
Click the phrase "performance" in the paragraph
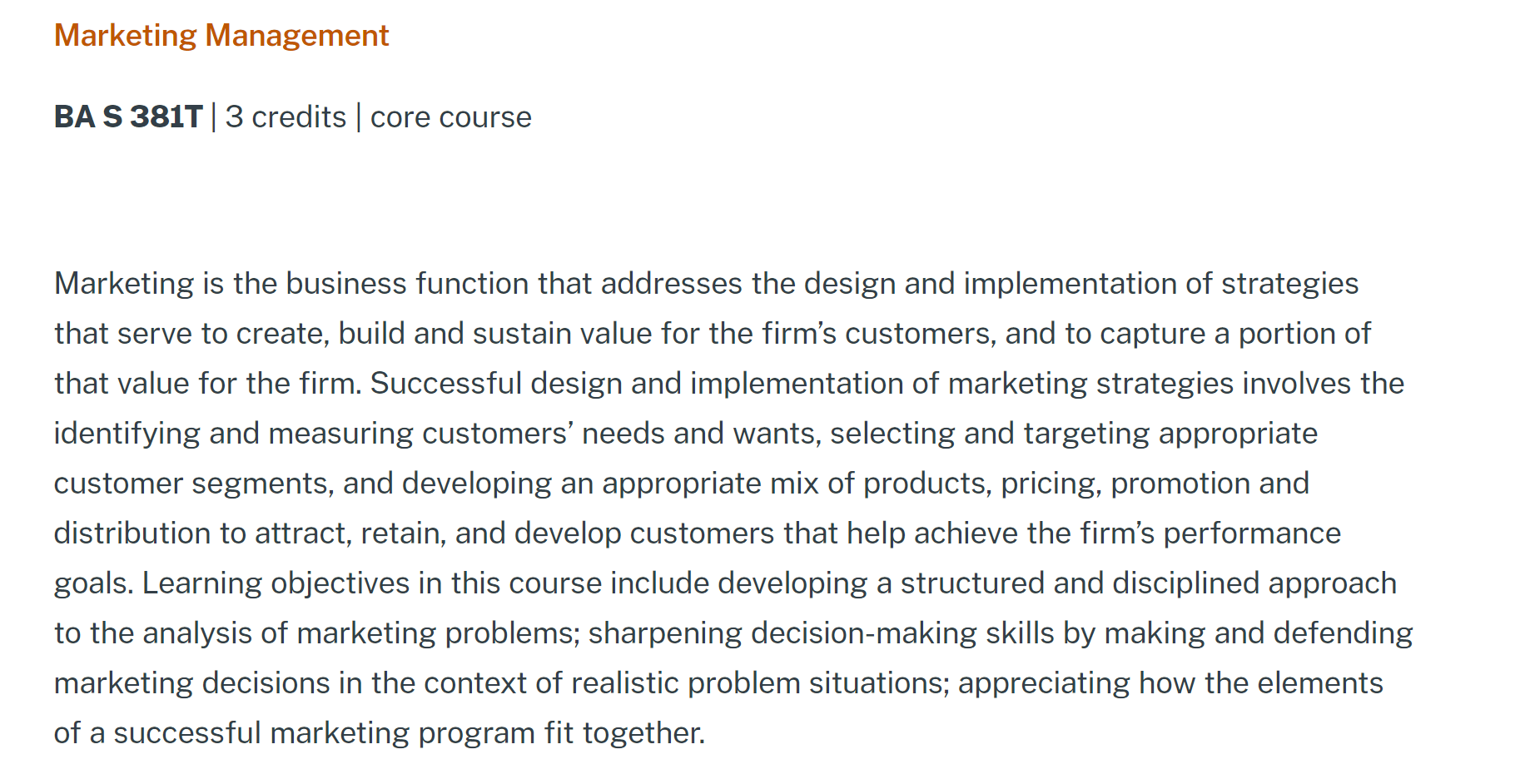point(1251,533)
